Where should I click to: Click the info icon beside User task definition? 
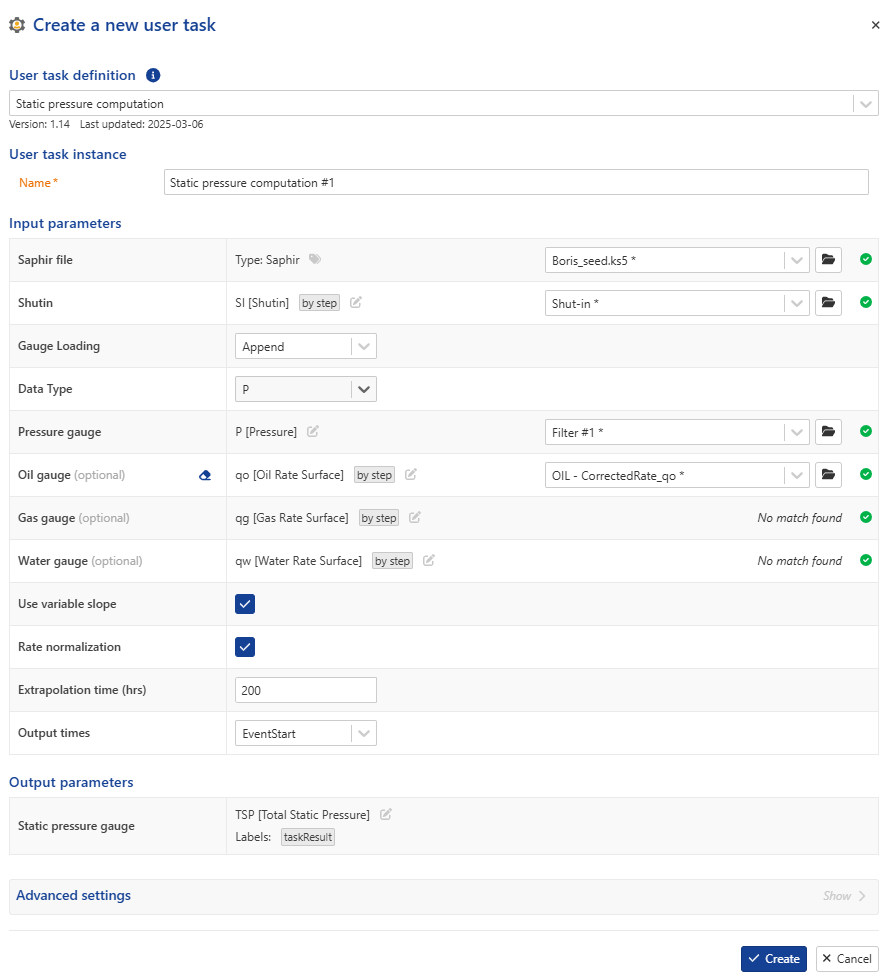[x=153, y=75]
